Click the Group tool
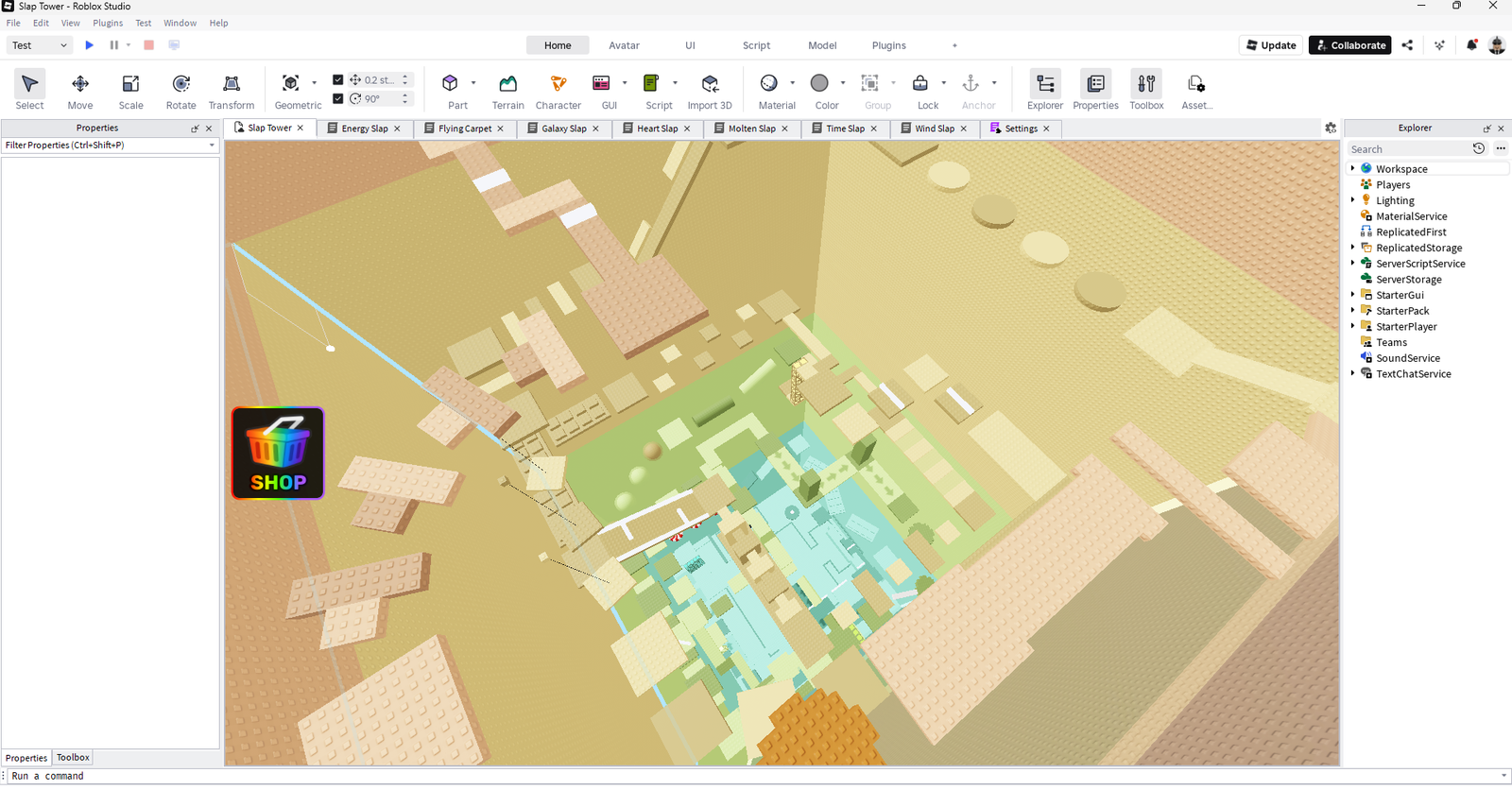The image size is (1512, 807). tap(870, 83)
